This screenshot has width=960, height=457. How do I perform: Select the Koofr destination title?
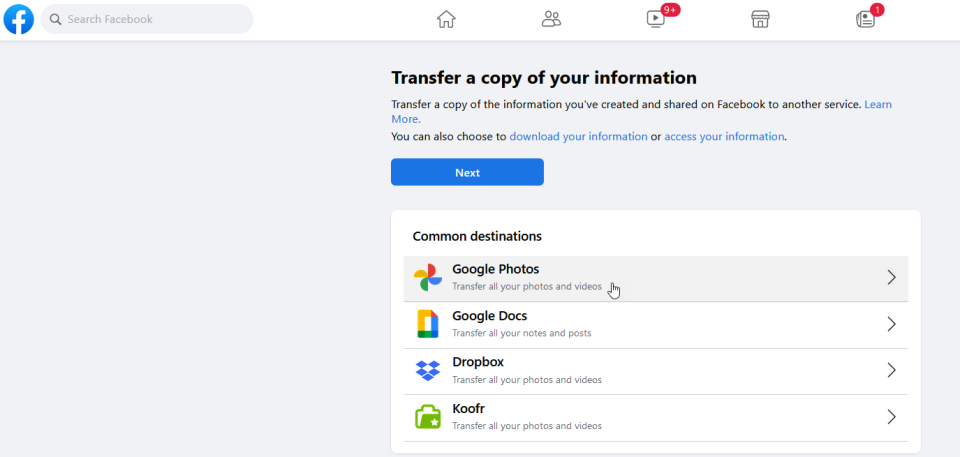[x=468, y=409]
